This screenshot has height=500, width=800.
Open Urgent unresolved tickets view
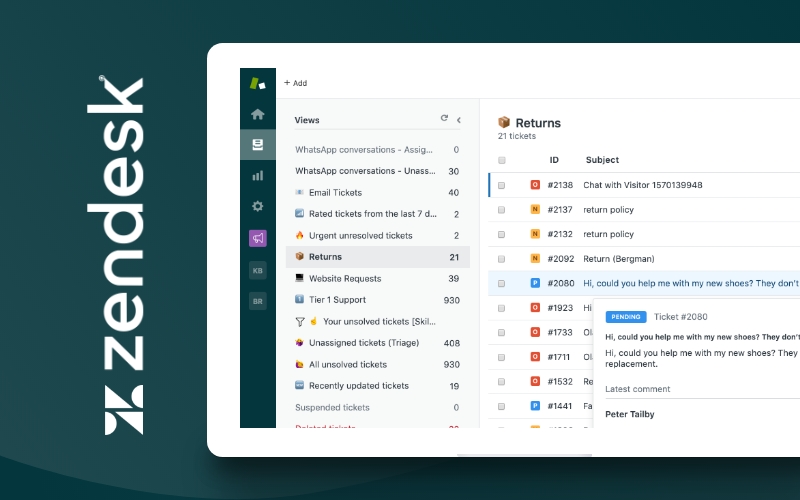[377, 235]
